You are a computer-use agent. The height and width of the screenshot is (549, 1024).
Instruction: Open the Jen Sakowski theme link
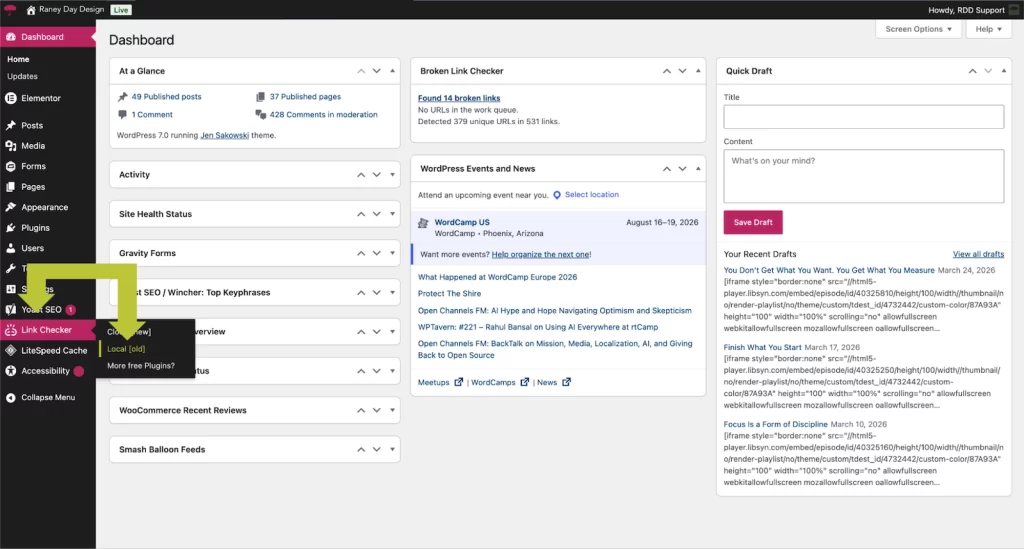click(225, 136)
